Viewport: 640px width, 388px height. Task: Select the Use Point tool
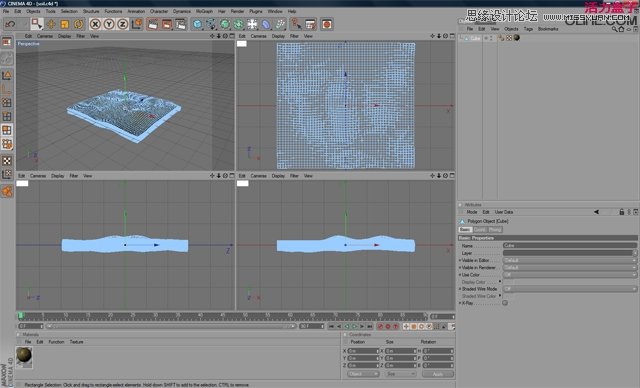(7, 103)
